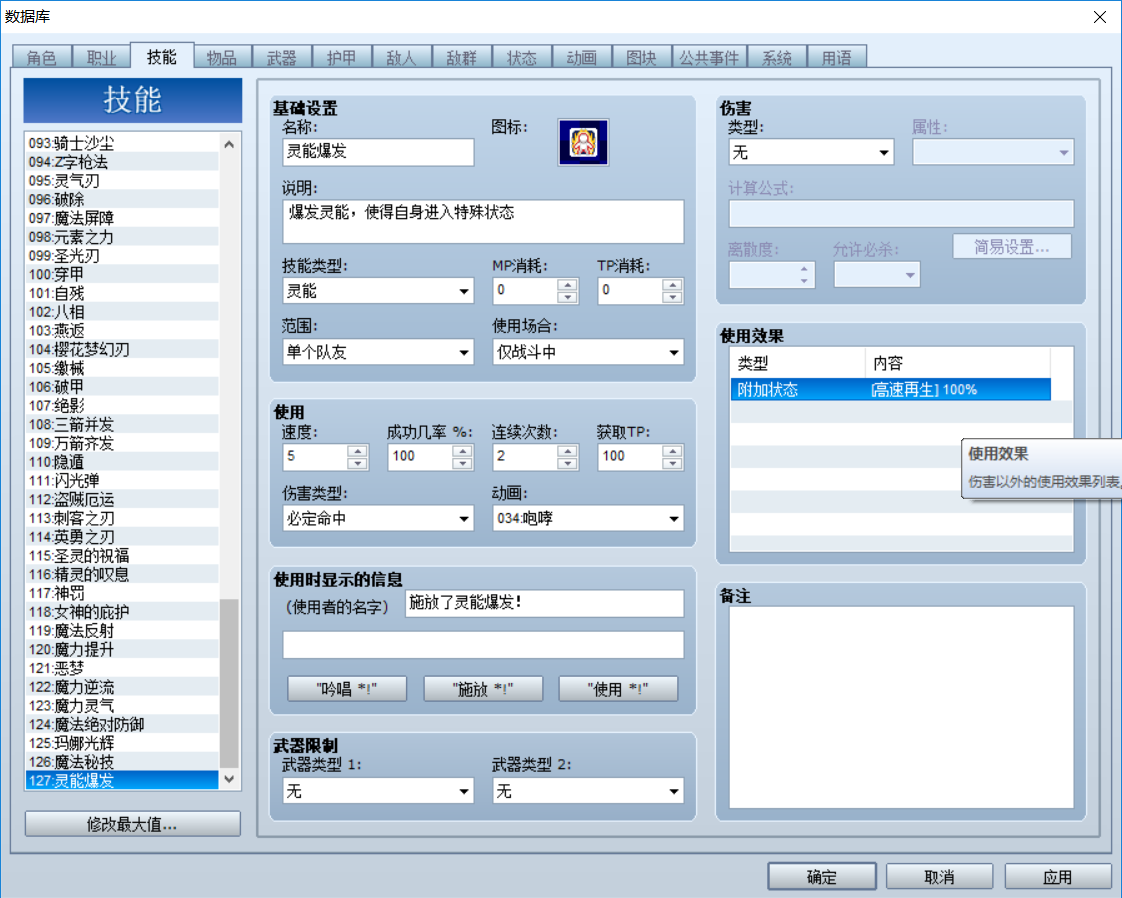Select skill 124:魔法绝对防御 in the list
This screenshot has height=898, width=1122.
tap(122, 724)
